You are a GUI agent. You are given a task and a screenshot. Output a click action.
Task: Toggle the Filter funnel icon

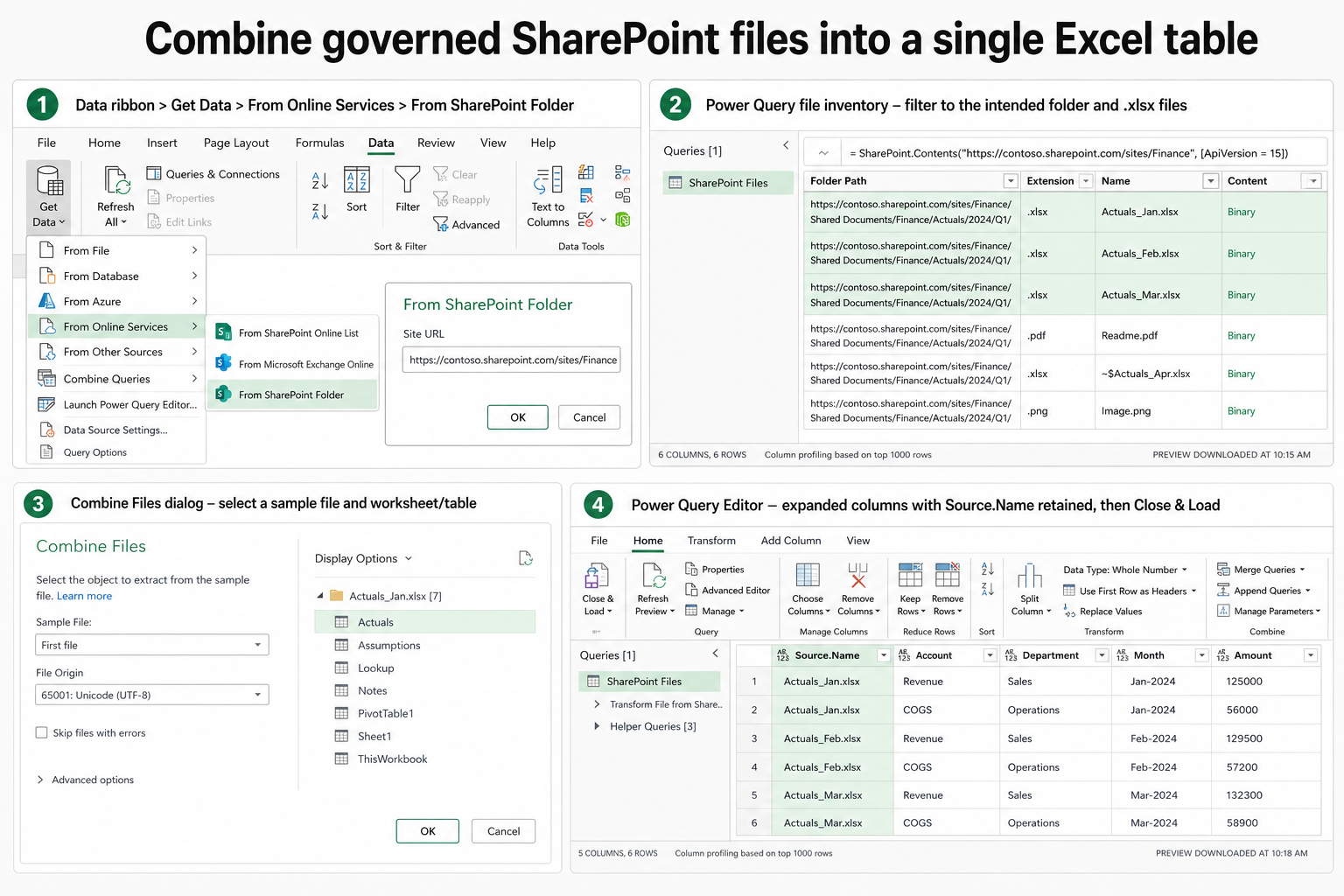pos(408,179)
